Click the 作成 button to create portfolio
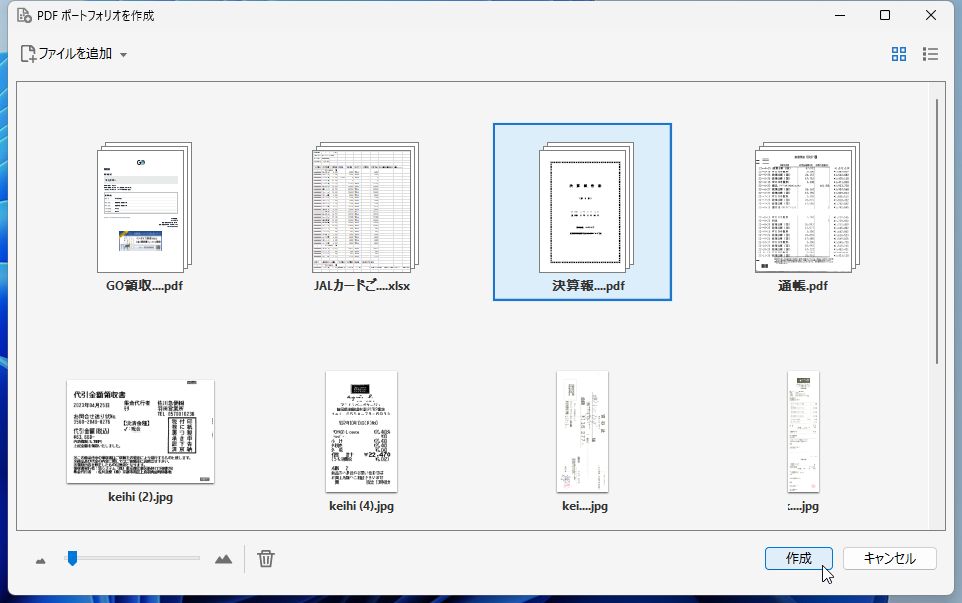Screen dimensions: 962x603 [x=799, y=559]
